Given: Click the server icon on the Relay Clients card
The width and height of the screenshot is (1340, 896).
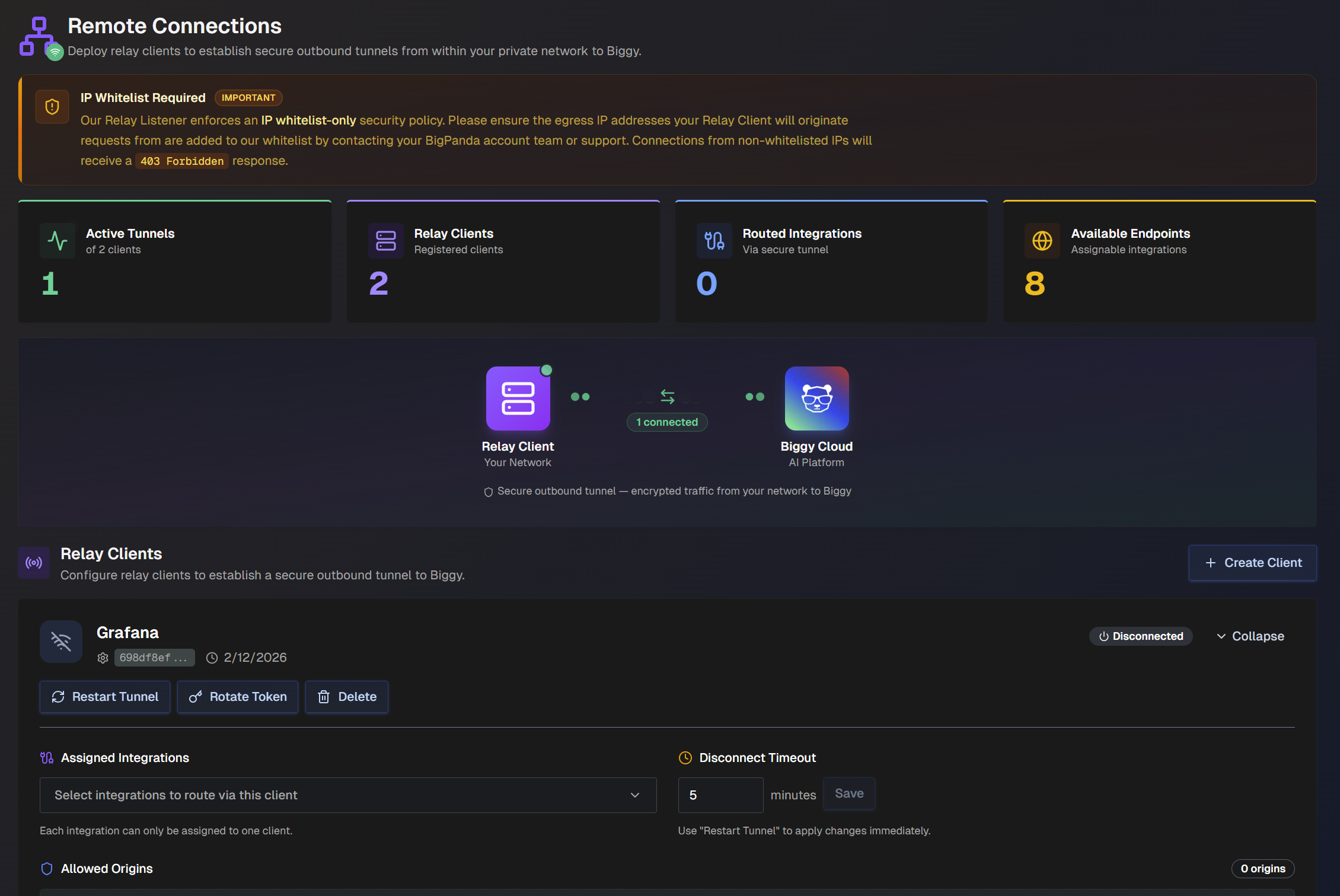Looking at the screenshot, I should click(x=385, y=241).
